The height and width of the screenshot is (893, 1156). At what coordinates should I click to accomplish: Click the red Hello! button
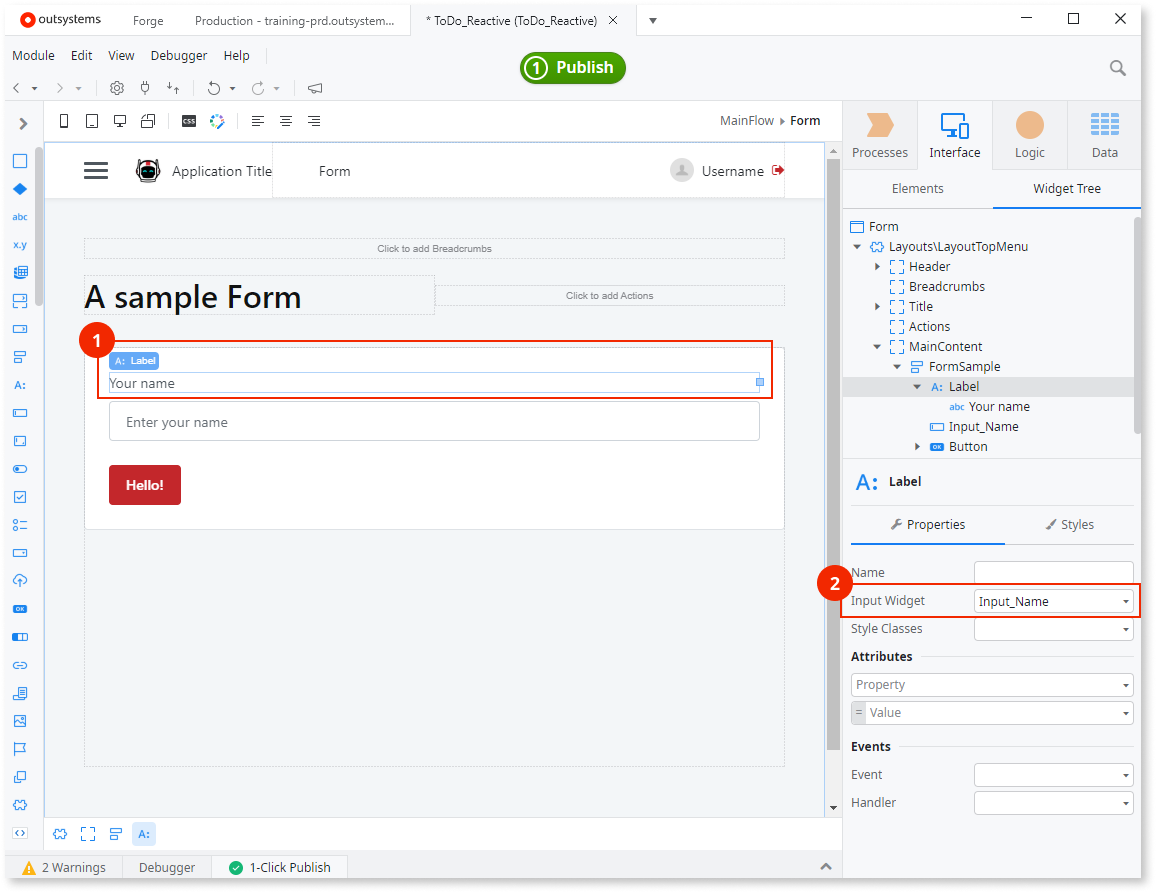click(145, 485)
